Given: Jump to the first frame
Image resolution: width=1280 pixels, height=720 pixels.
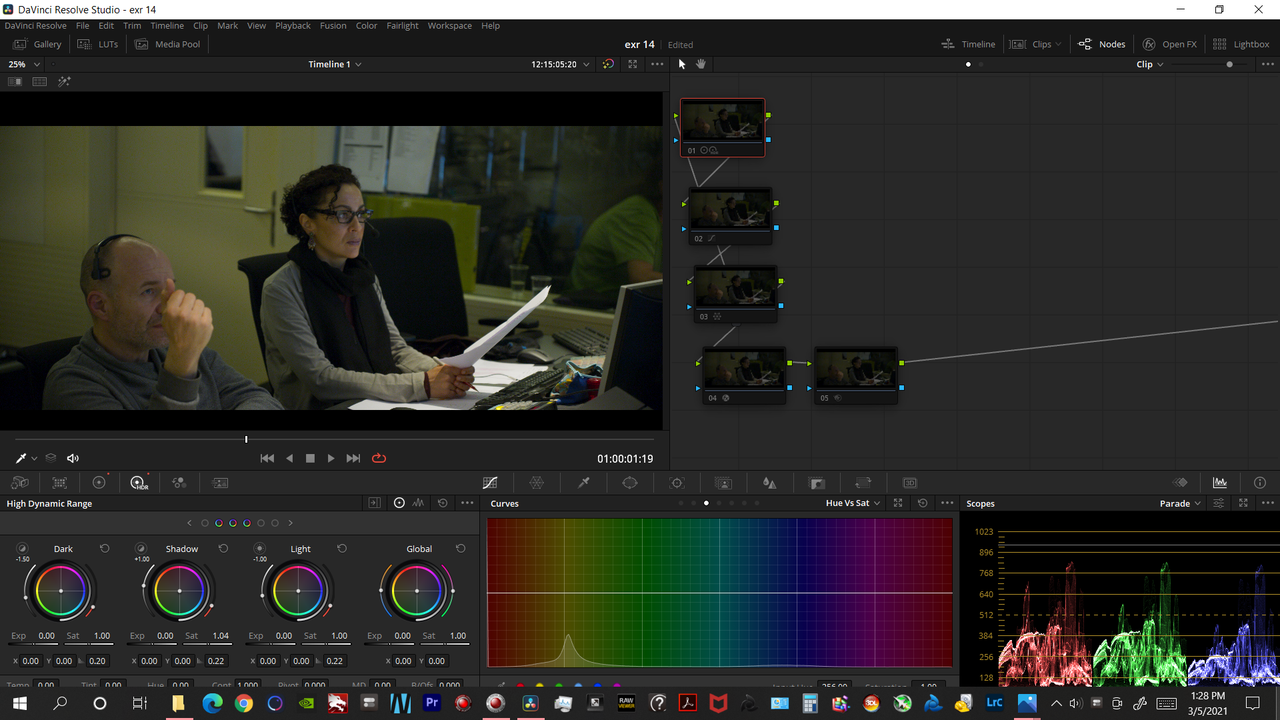Looking at the screenshot, I should pyautogui.click(x=267, y=458).
